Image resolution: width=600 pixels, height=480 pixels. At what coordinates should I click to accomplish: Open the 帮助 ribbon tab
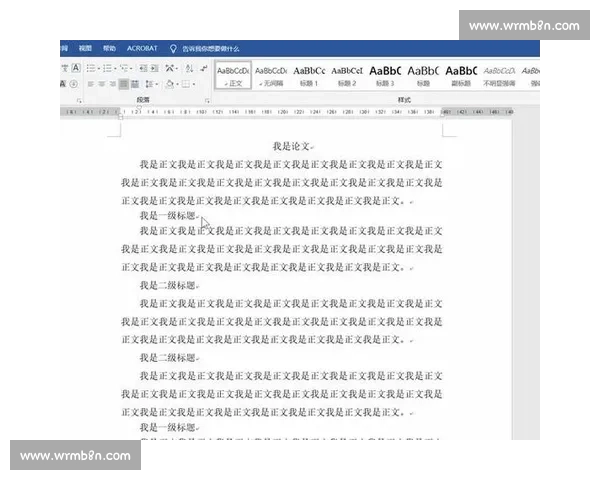[x=109, y=48]
